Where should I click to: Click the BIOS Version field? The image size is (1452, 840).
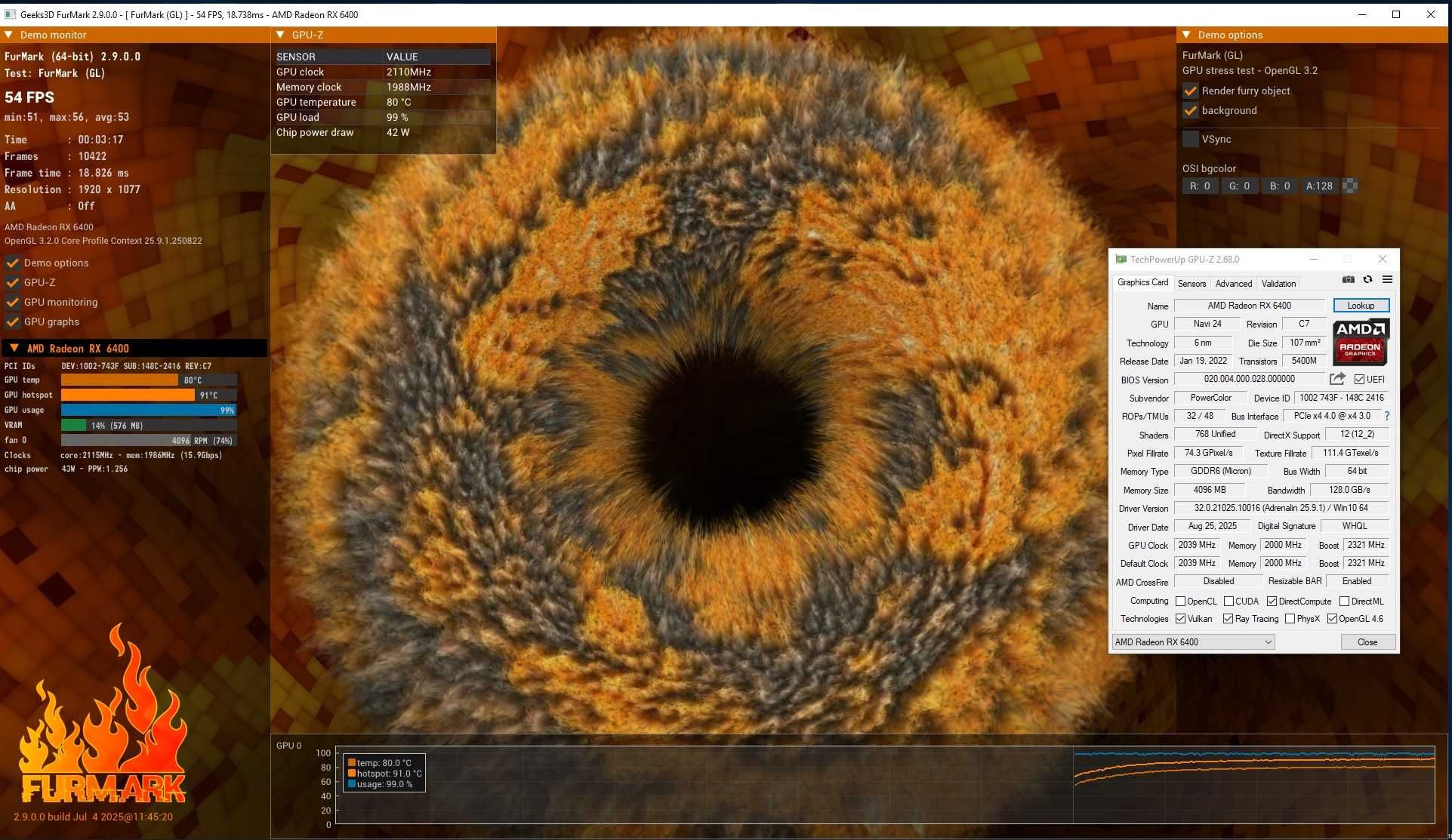pos(1249,379)
